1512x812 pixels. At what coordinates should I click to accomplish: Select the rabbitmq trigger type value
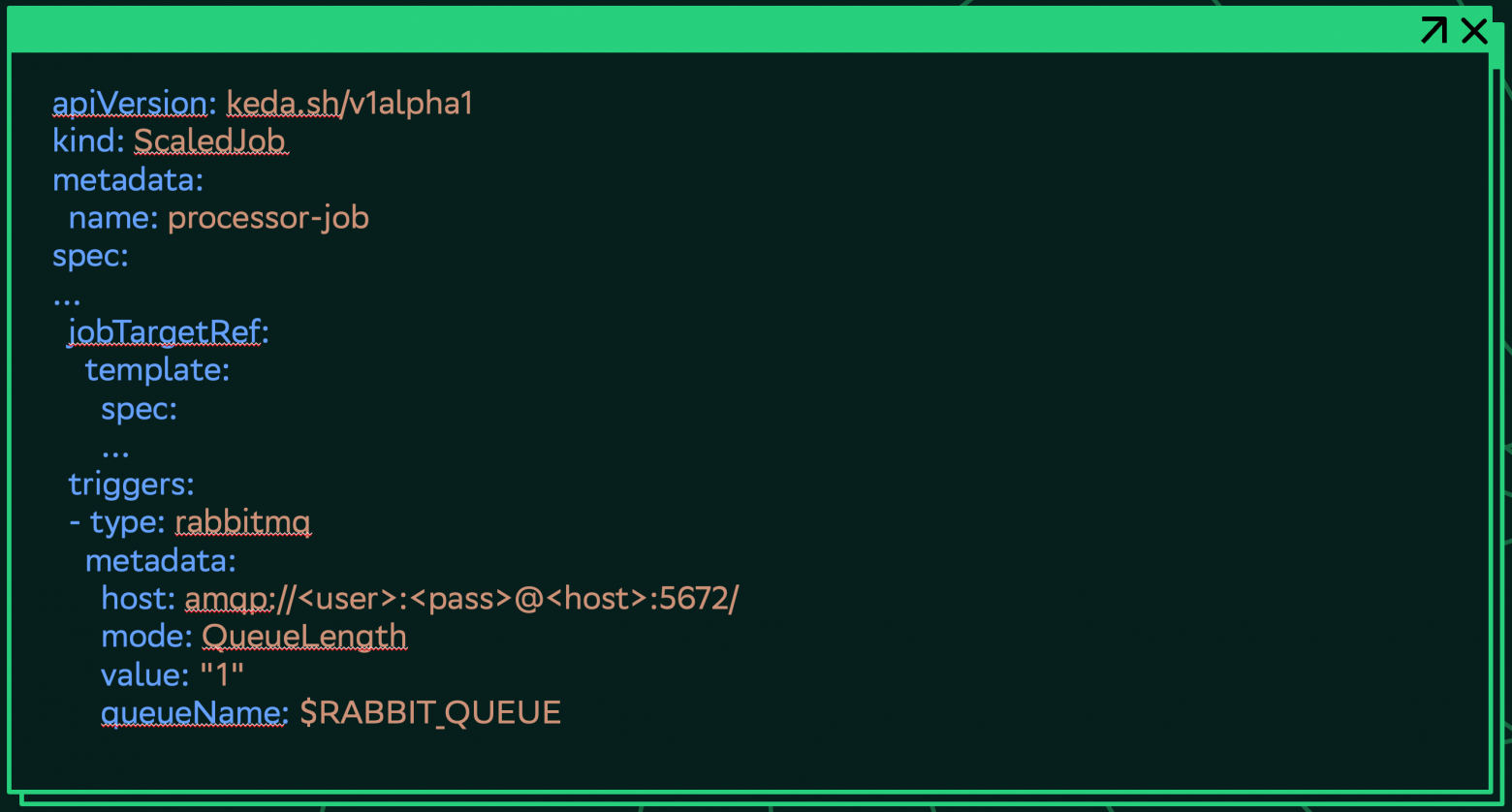[242, 522]
